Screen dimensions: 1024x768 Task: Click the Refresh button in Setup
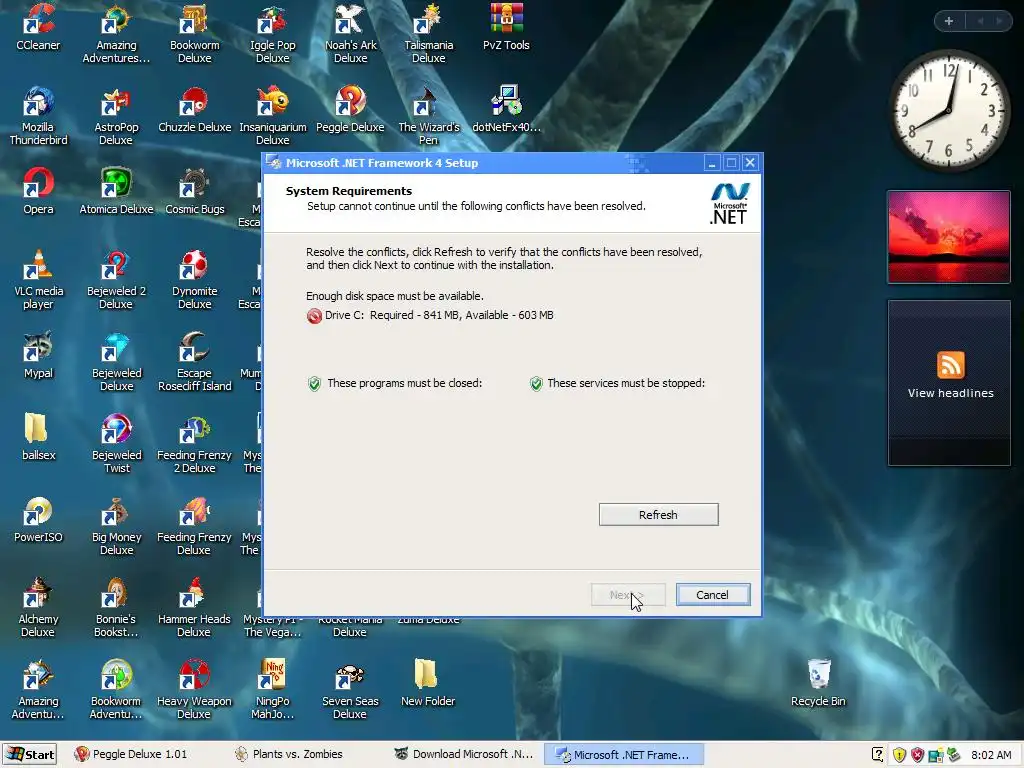pyautogui.click(x=658, y=515)
